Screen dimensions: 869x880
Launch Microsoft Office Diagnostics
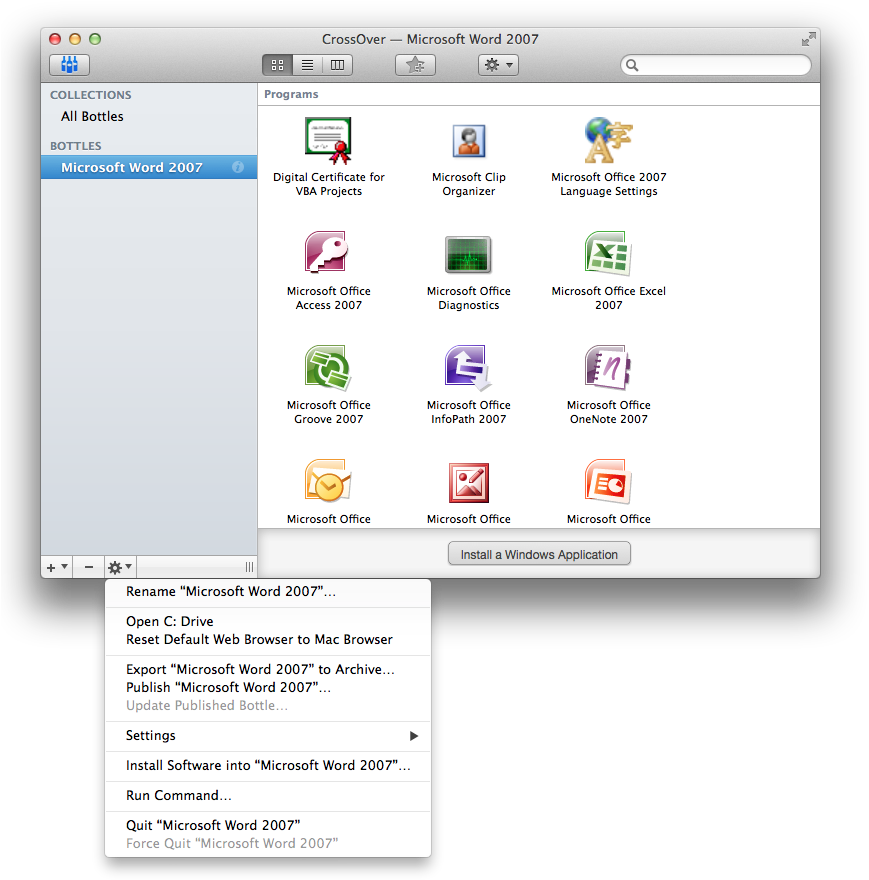click(x=469, y=271)
